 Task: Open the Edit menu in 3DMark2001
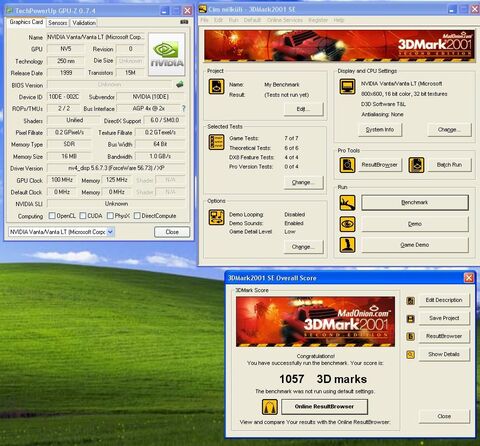(218, 20)
